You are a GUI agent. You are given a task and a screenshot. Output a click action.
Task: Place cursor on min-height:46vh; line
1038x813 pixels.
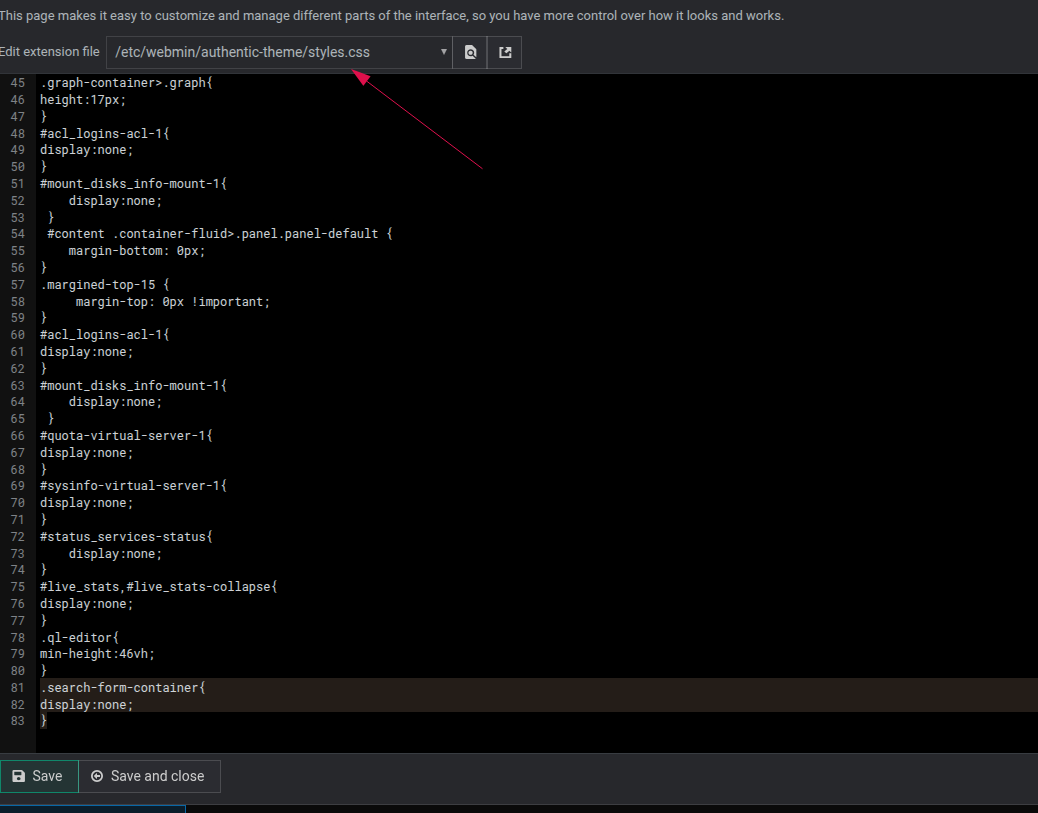click(x=98, y=654)
